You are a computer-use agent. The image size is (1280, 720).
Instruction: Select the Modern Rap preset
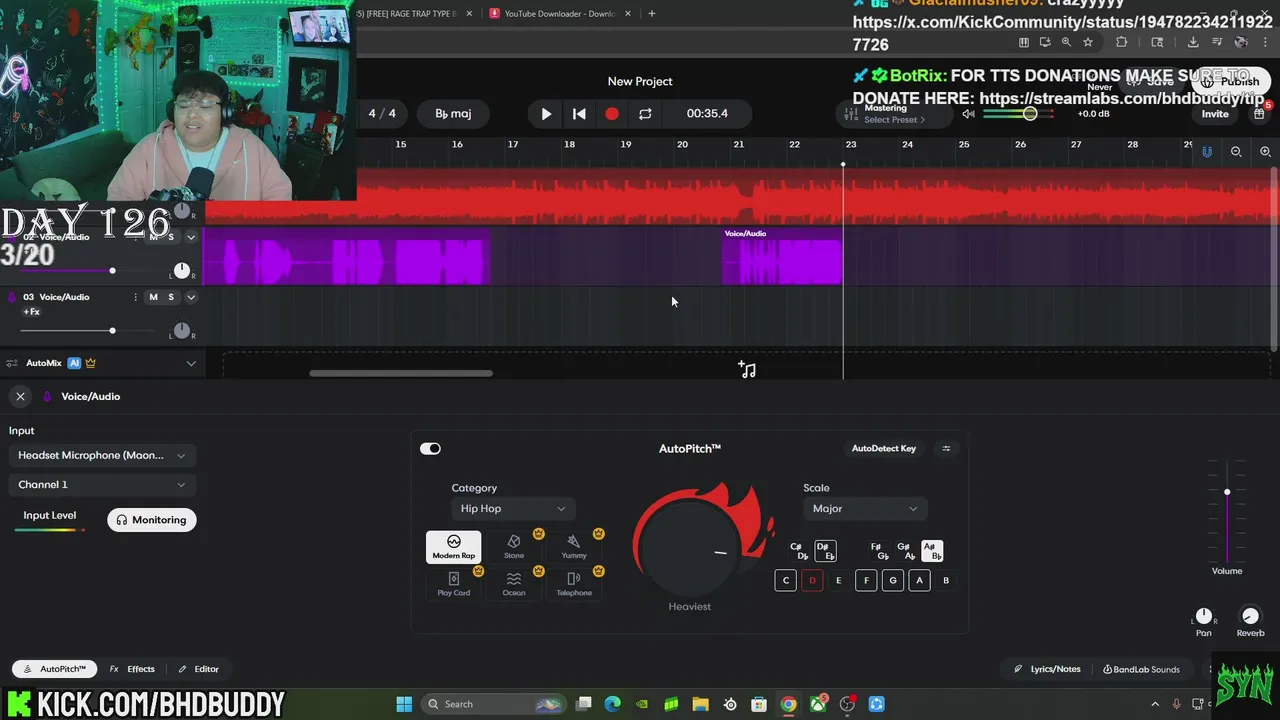point(453,547)
